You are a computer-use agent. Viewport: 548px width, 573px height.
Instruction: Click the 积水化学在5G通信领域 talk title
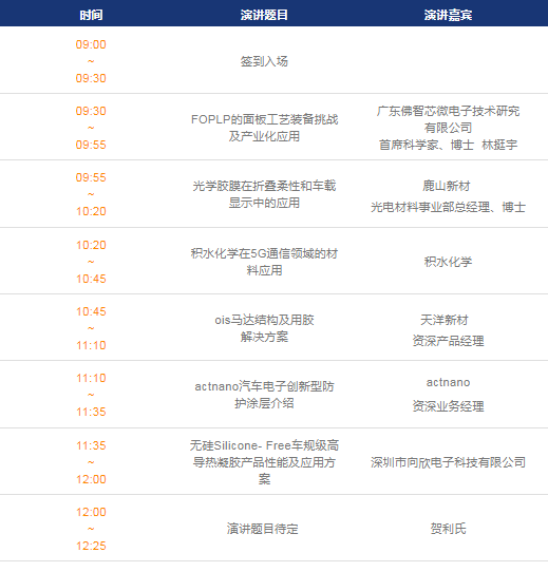pos(264,262)
